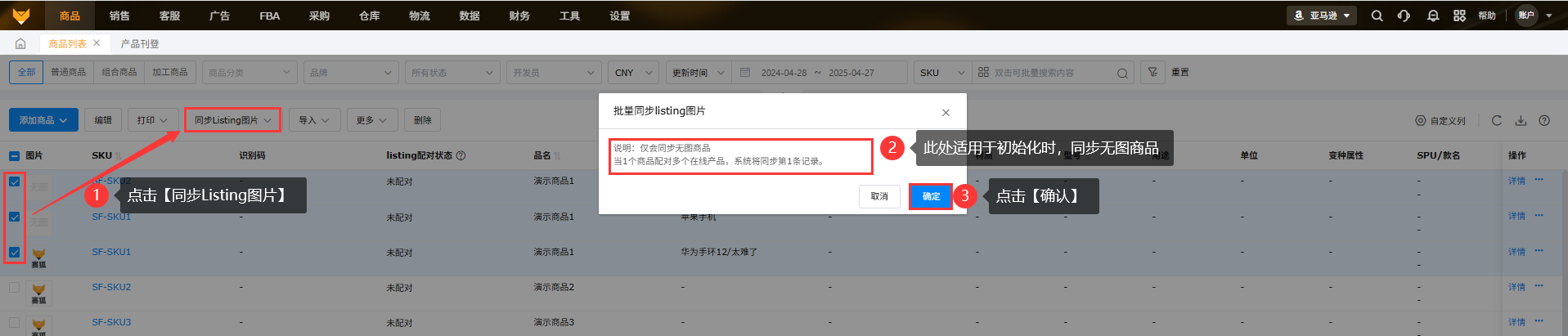Close the 商品列表 tab
The width and height of the screenshot is (1568, 336).
[x=97, y=43]
